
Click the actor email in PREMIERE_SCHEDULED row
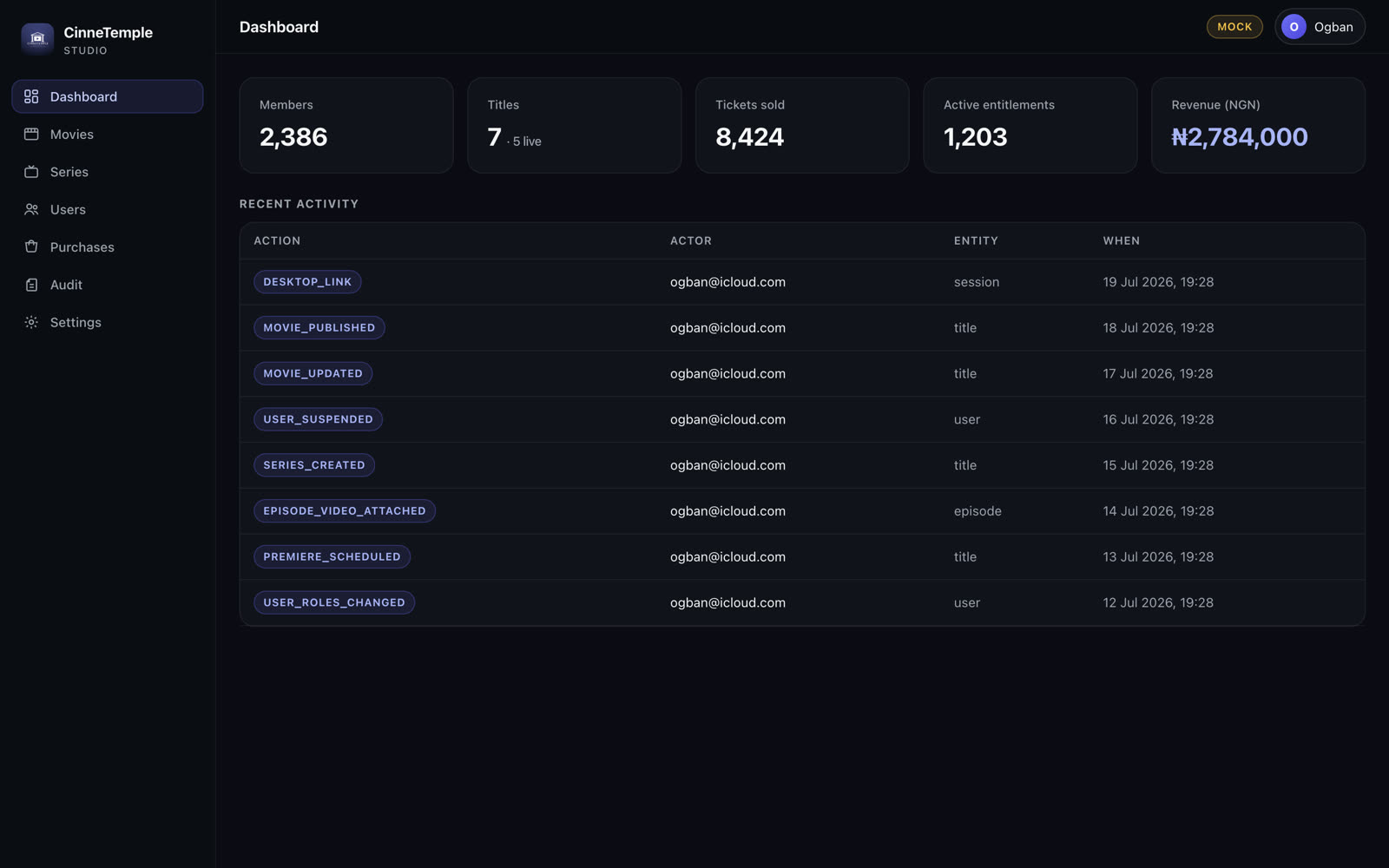point(727,556)
